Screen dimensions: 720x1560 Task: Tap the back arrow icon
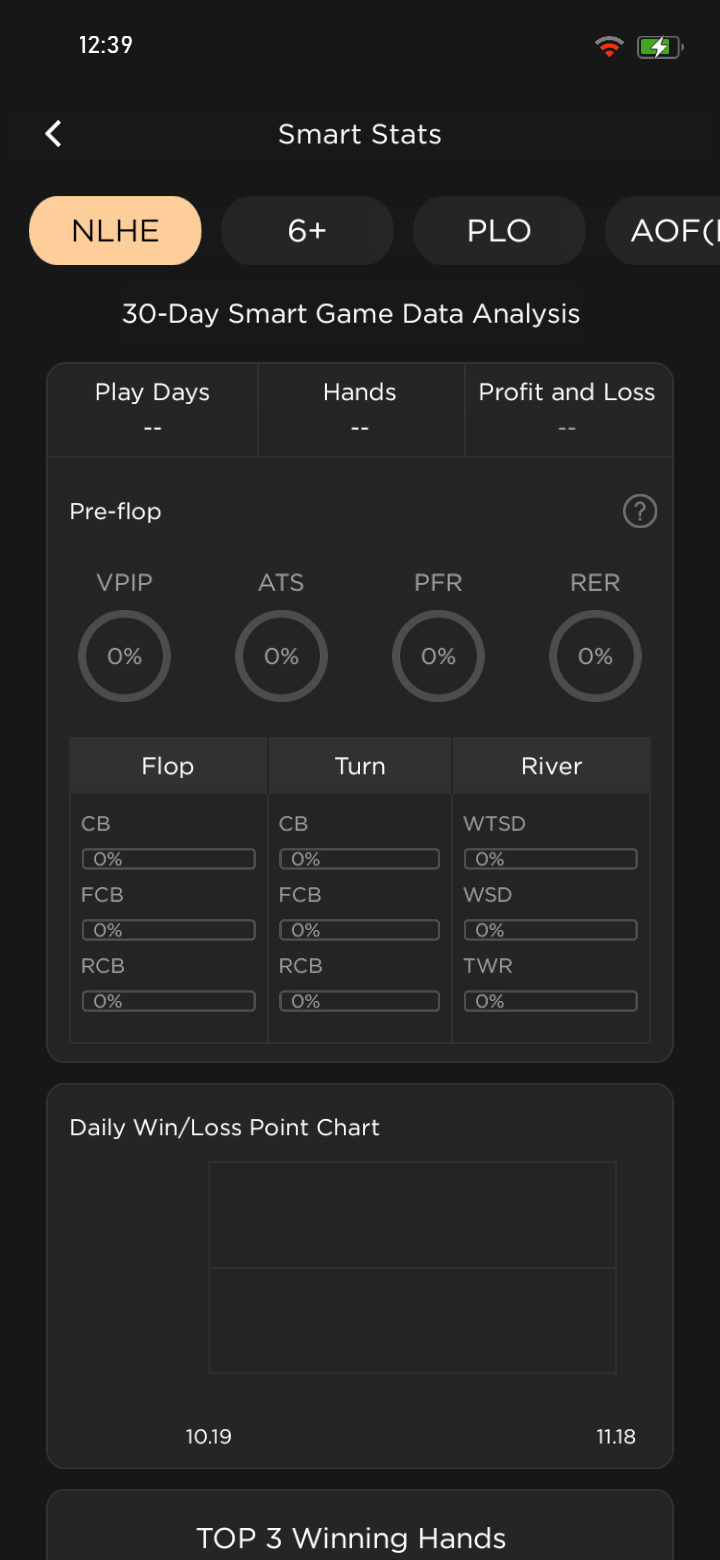click(x=54, y=134)
